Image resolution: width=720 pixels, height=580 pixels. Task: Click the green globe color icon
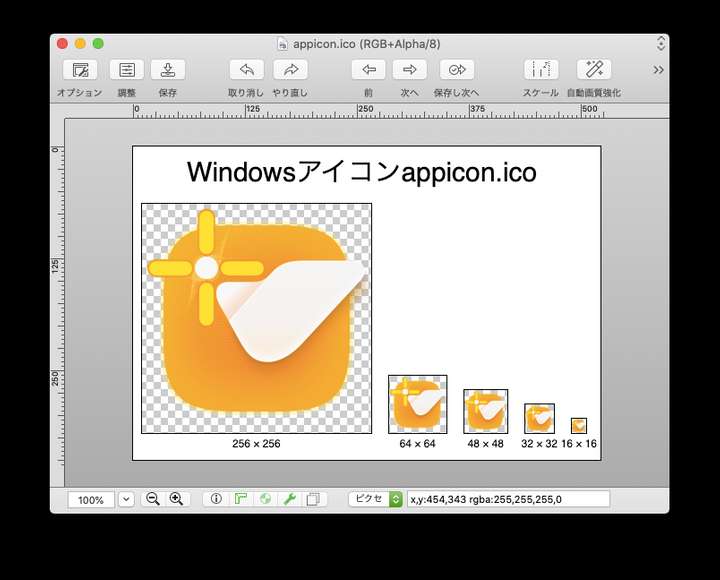pyautogui.click(x=265, y=499)
